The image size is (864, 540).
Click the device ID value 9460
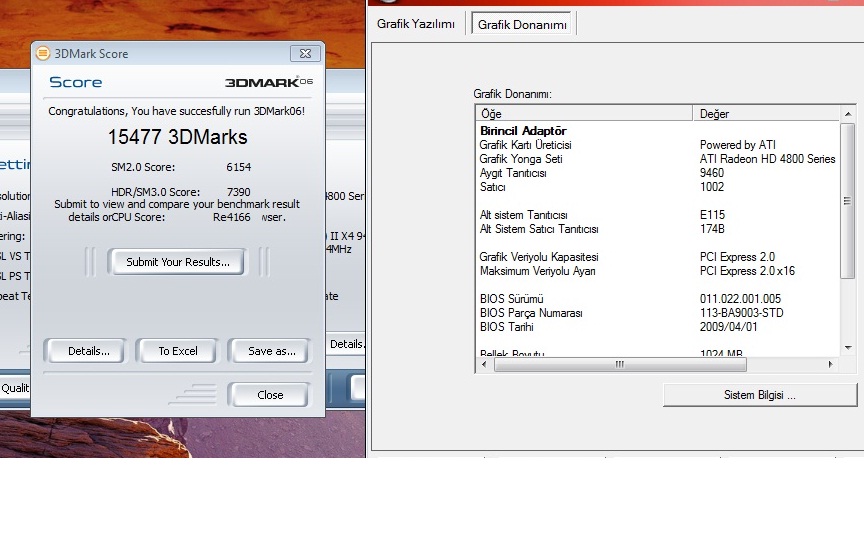pyautogui.click(x=712, y=173)
